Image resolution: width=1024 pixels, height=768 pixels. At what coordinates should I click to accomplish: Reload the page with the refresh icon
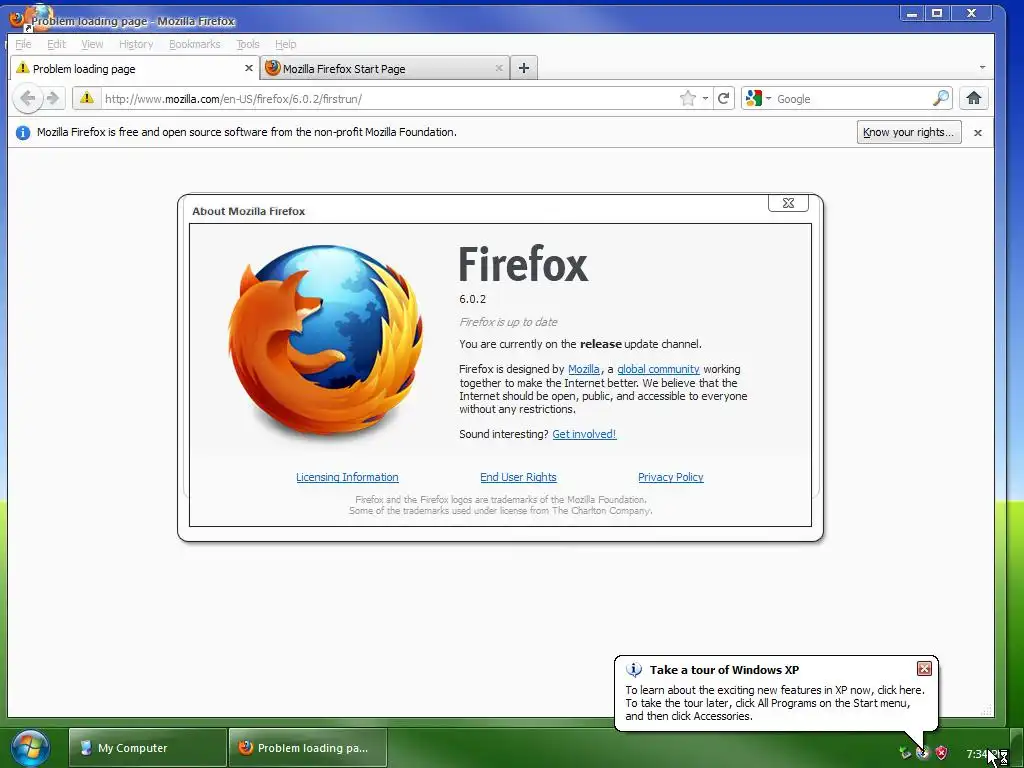pos(724,99)
